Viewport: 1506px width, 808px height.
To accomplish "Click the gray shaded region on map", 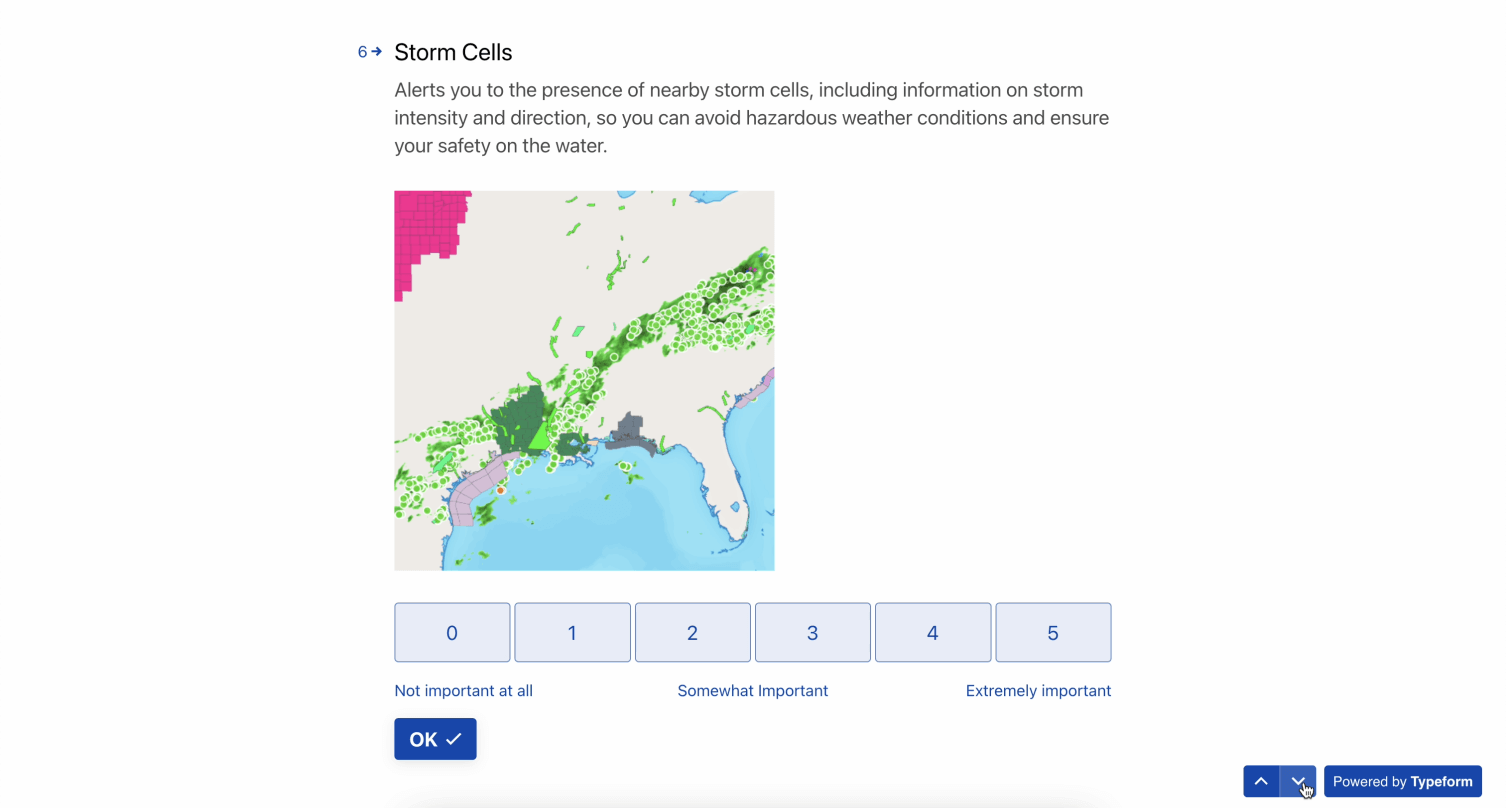I will coord(628,431).
